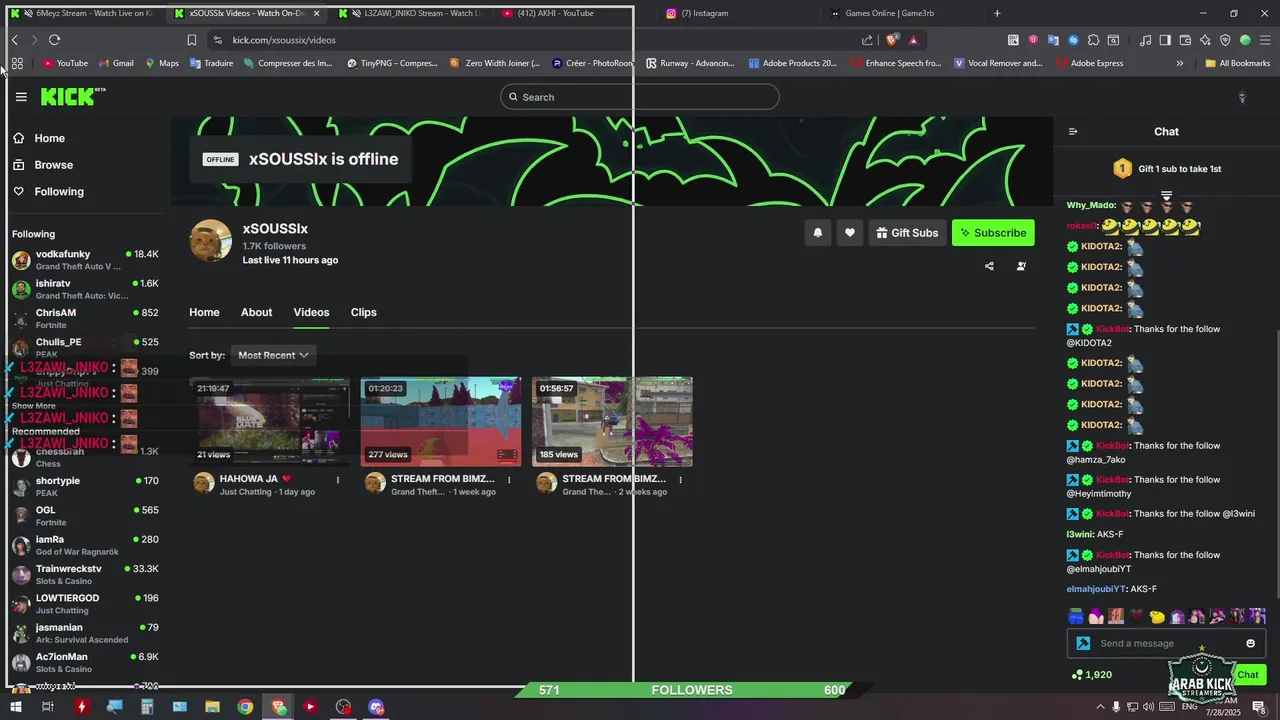Click the Send a message chat input
The width and height of the screenshot is (1280, 720).
click(1165, 643)
